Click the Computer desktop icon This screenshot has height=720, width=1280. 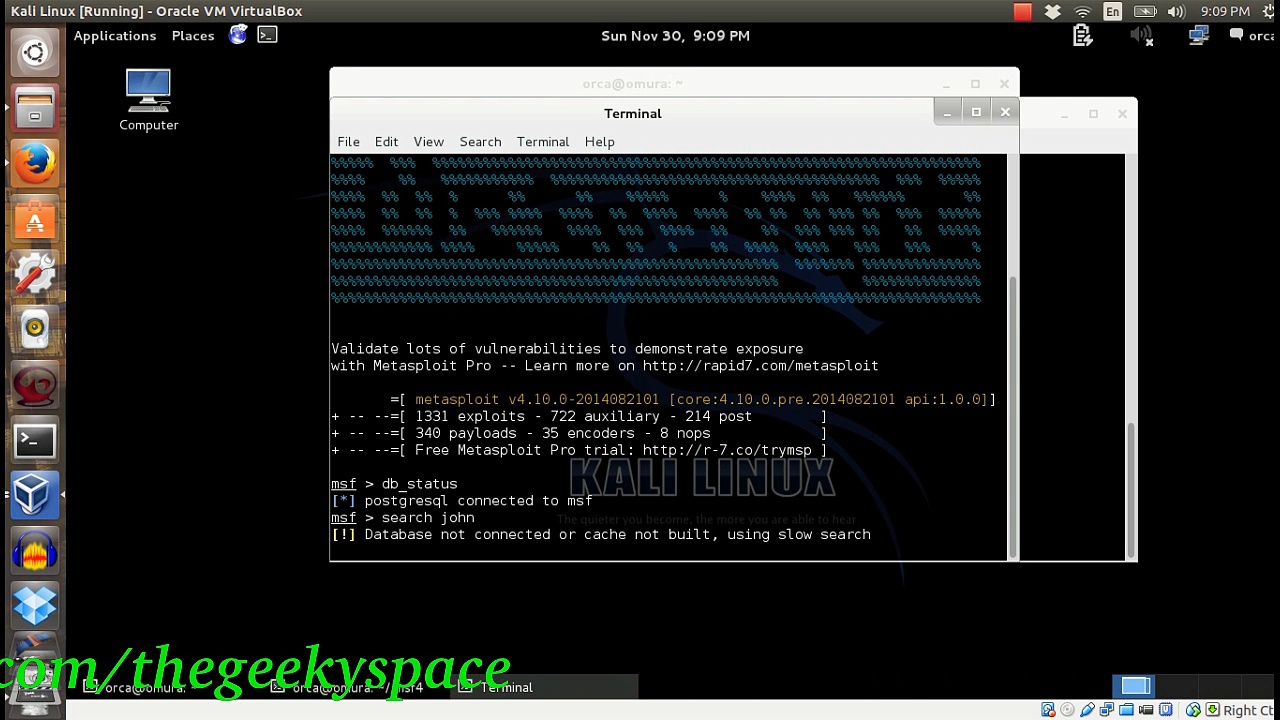click(x=148, y=100)
